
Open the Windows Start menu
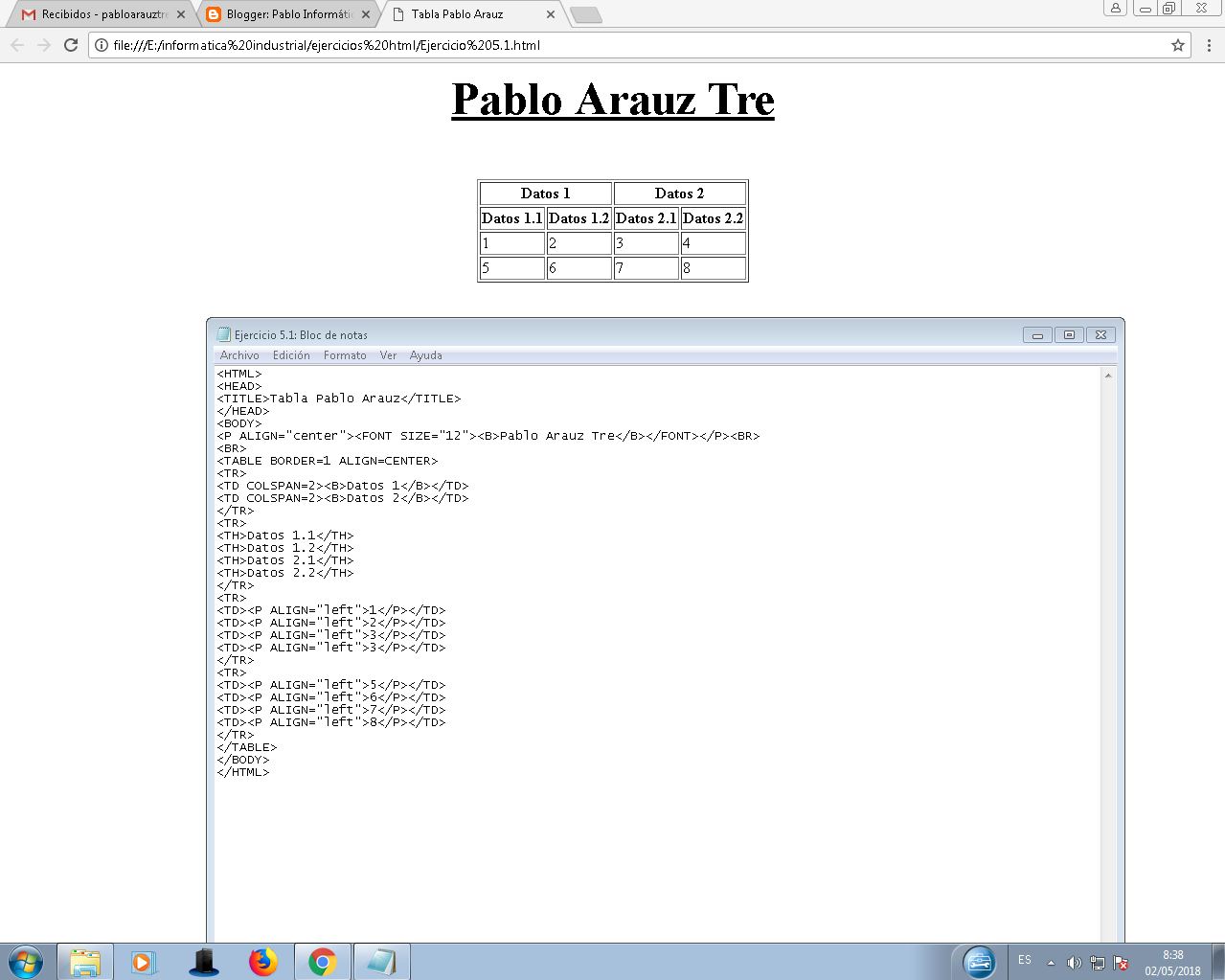(24, 961)
